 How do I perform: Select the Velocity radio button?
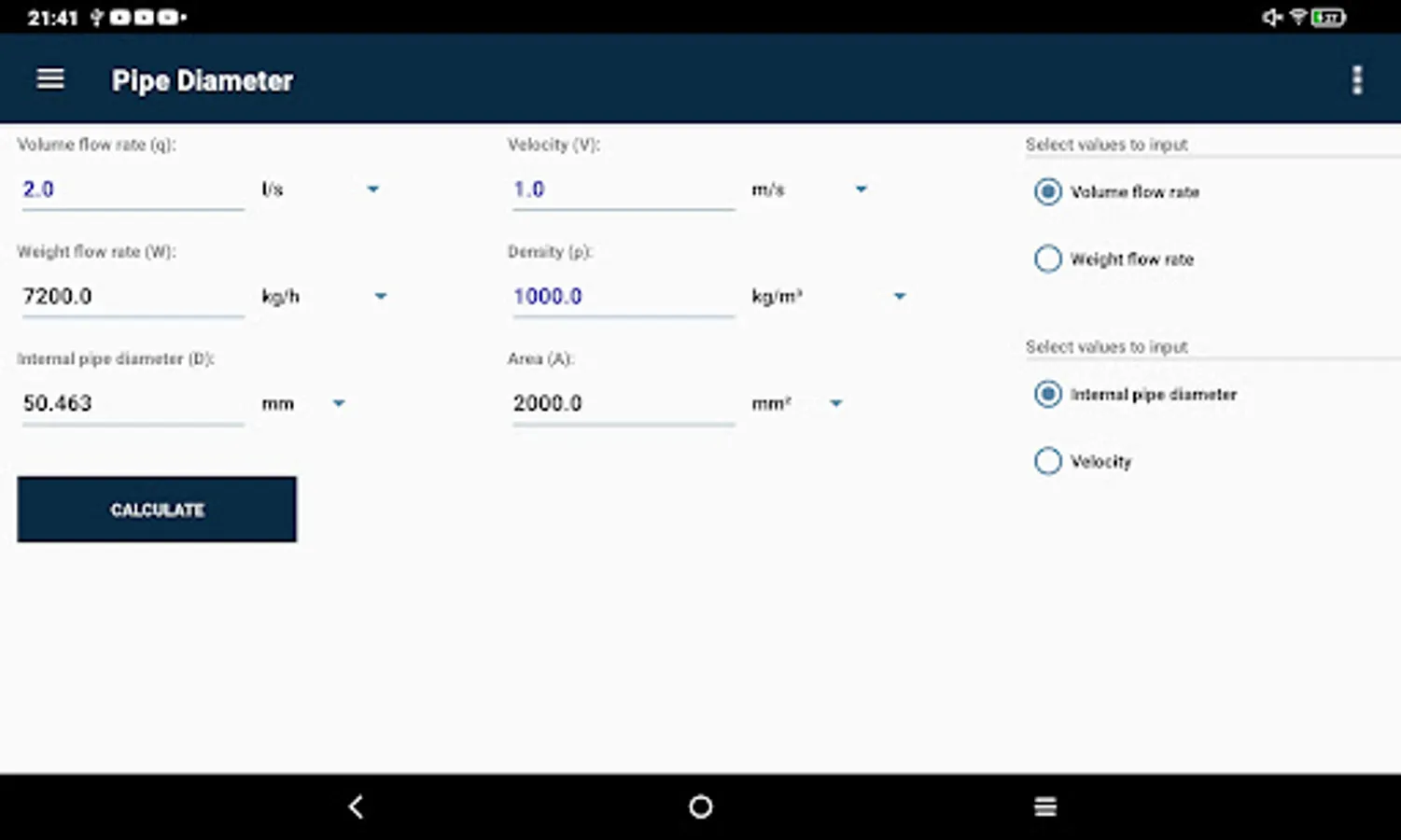pyautogui.click(x=1047, y=461)
